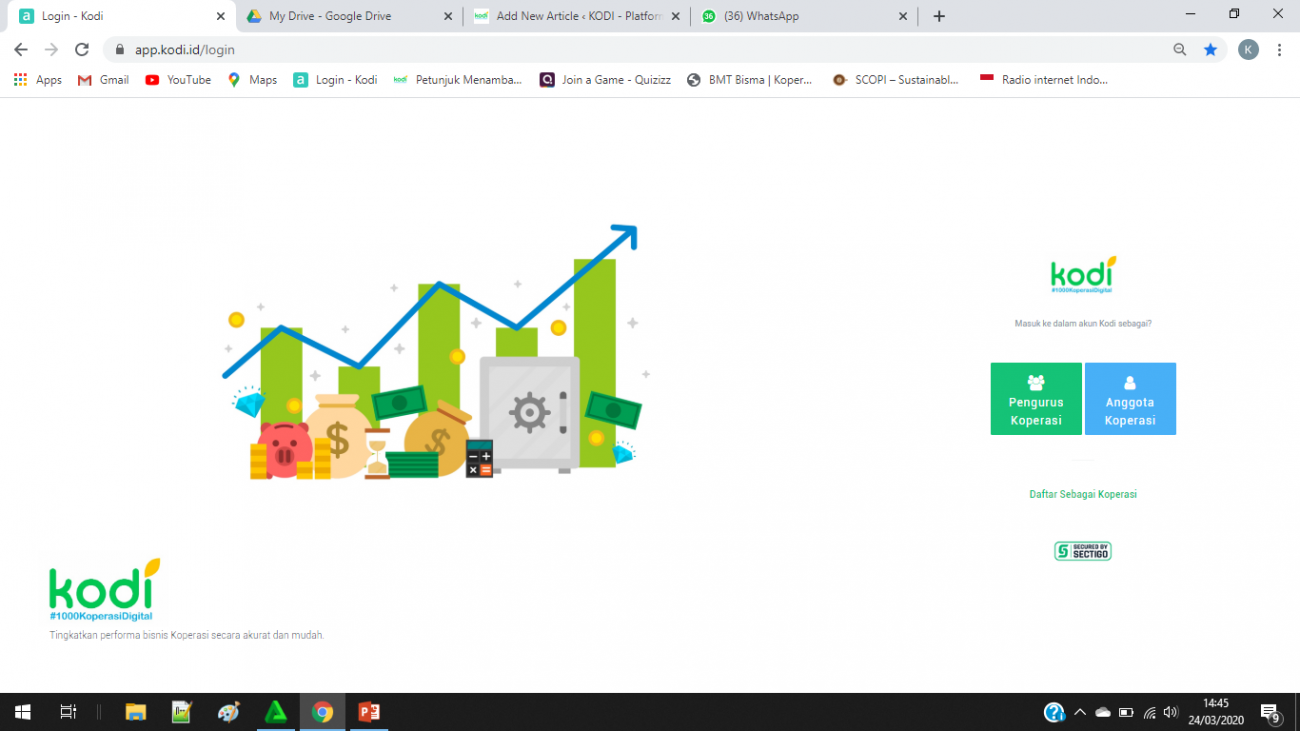Open PowerPoint from the taskbar
Viewport: 1300px width, 731px height.
pyautogui.click(x=369, y=712)
